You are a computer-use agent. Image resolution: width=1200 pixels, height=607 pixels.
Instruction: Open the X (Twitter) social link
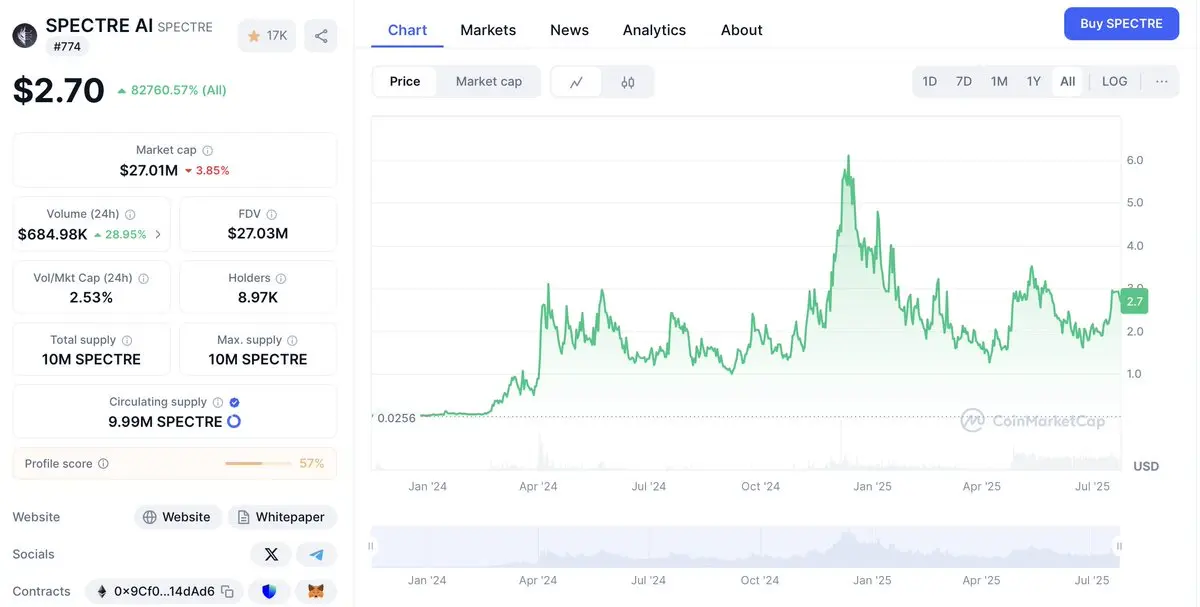click(271, 554)
